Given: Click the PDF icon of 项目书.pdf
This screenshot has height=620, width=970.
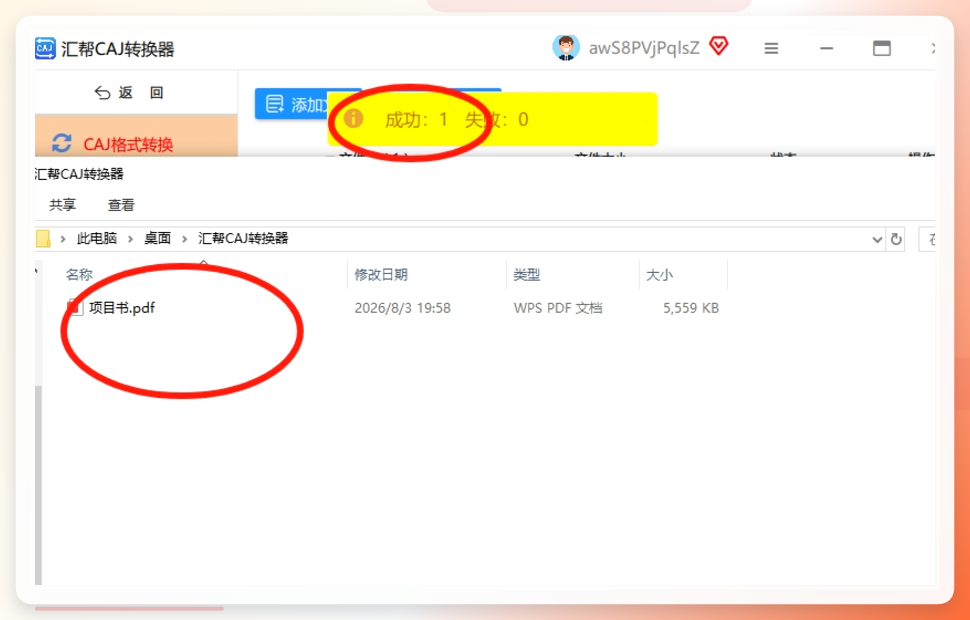Looking at the screenshot, I should (x=75, y=308).
